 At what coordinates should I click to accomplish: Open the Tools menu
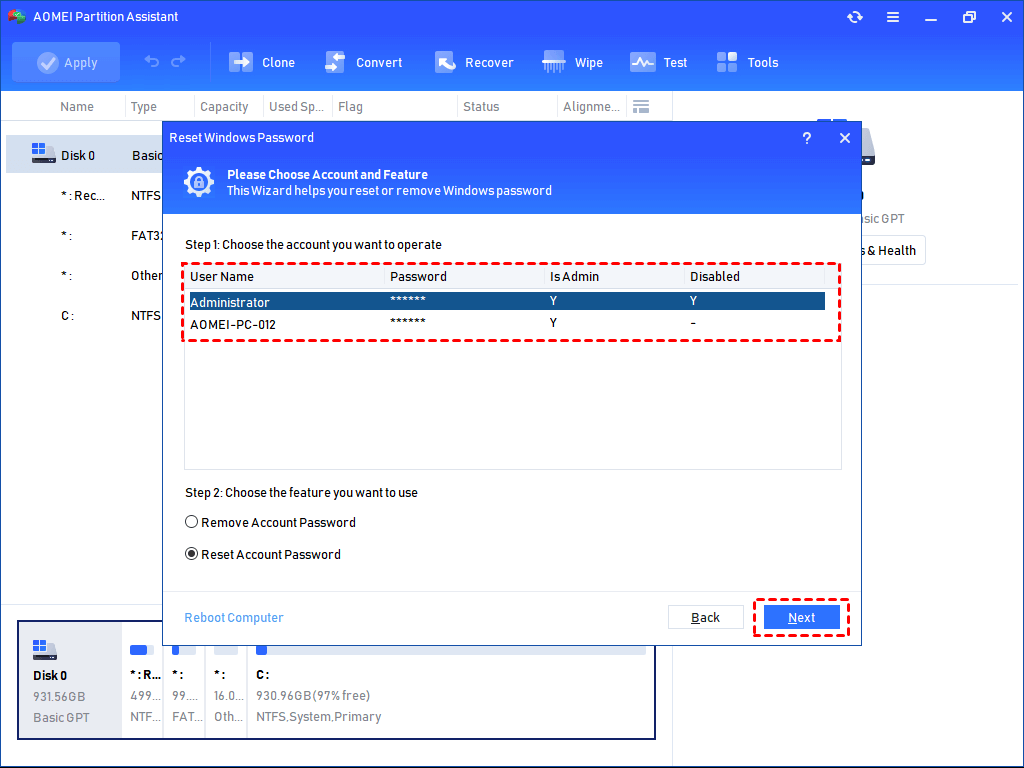point(728,62)
